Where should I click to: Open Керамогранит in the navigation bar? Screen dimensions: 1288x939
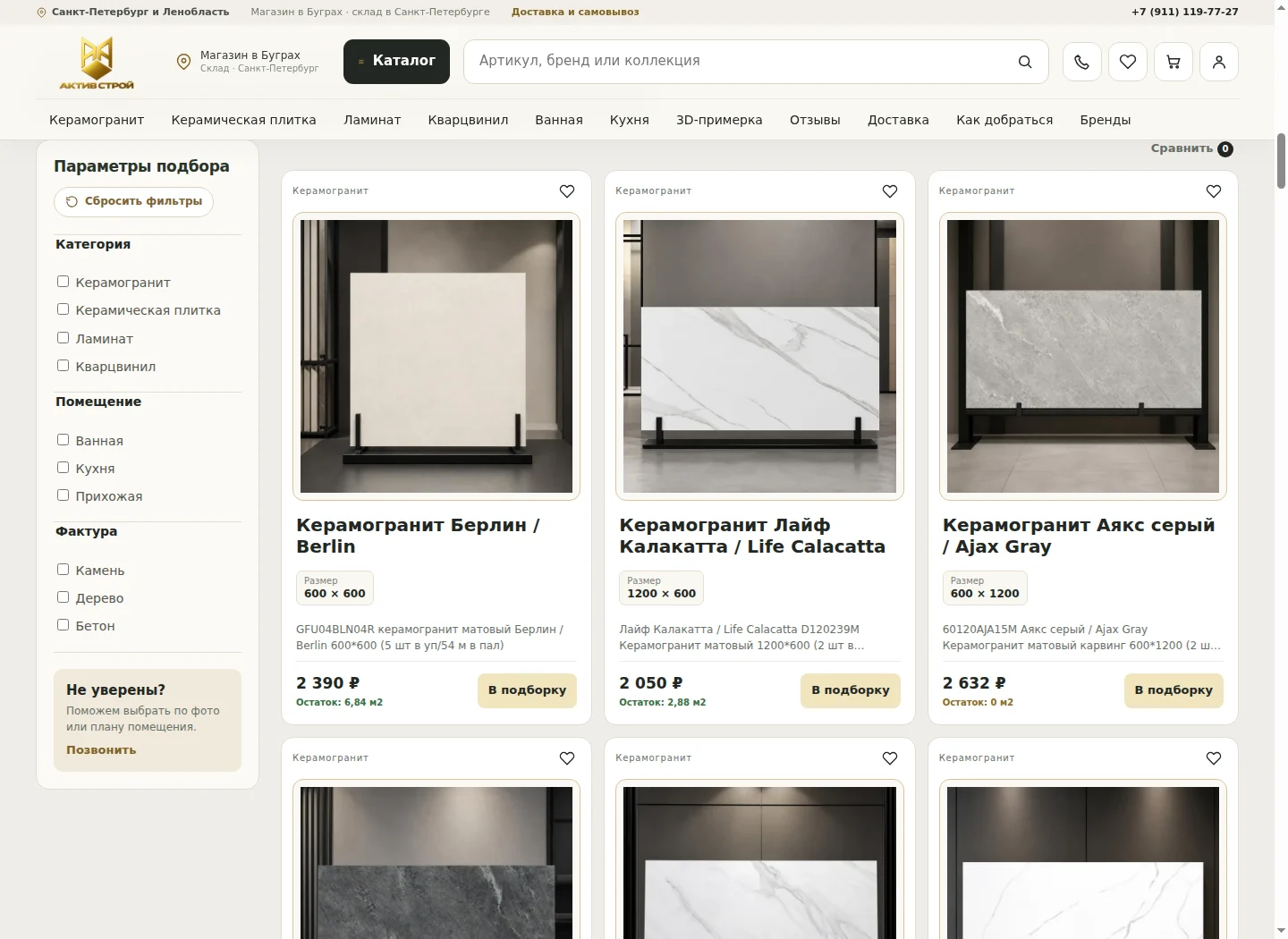click(97, 120)
